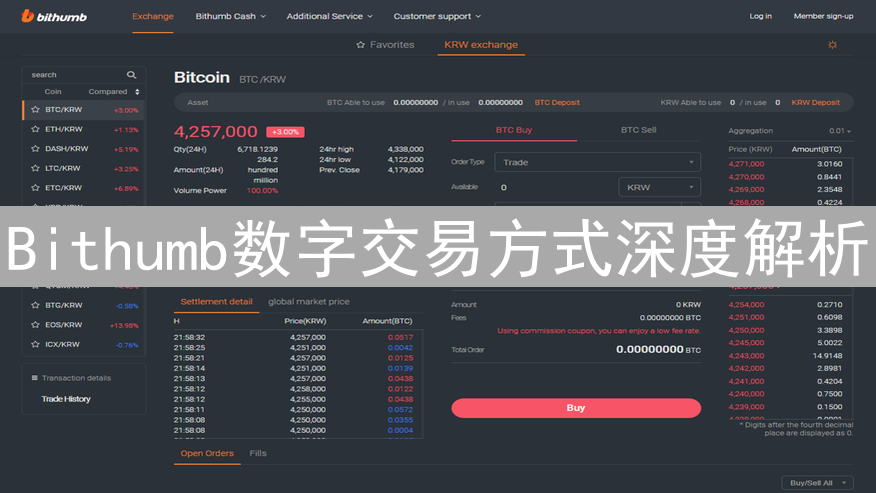The image size is (876, 493).
Task: Toggle favorite star for BTC/KRW
Action: pos(35,110)
